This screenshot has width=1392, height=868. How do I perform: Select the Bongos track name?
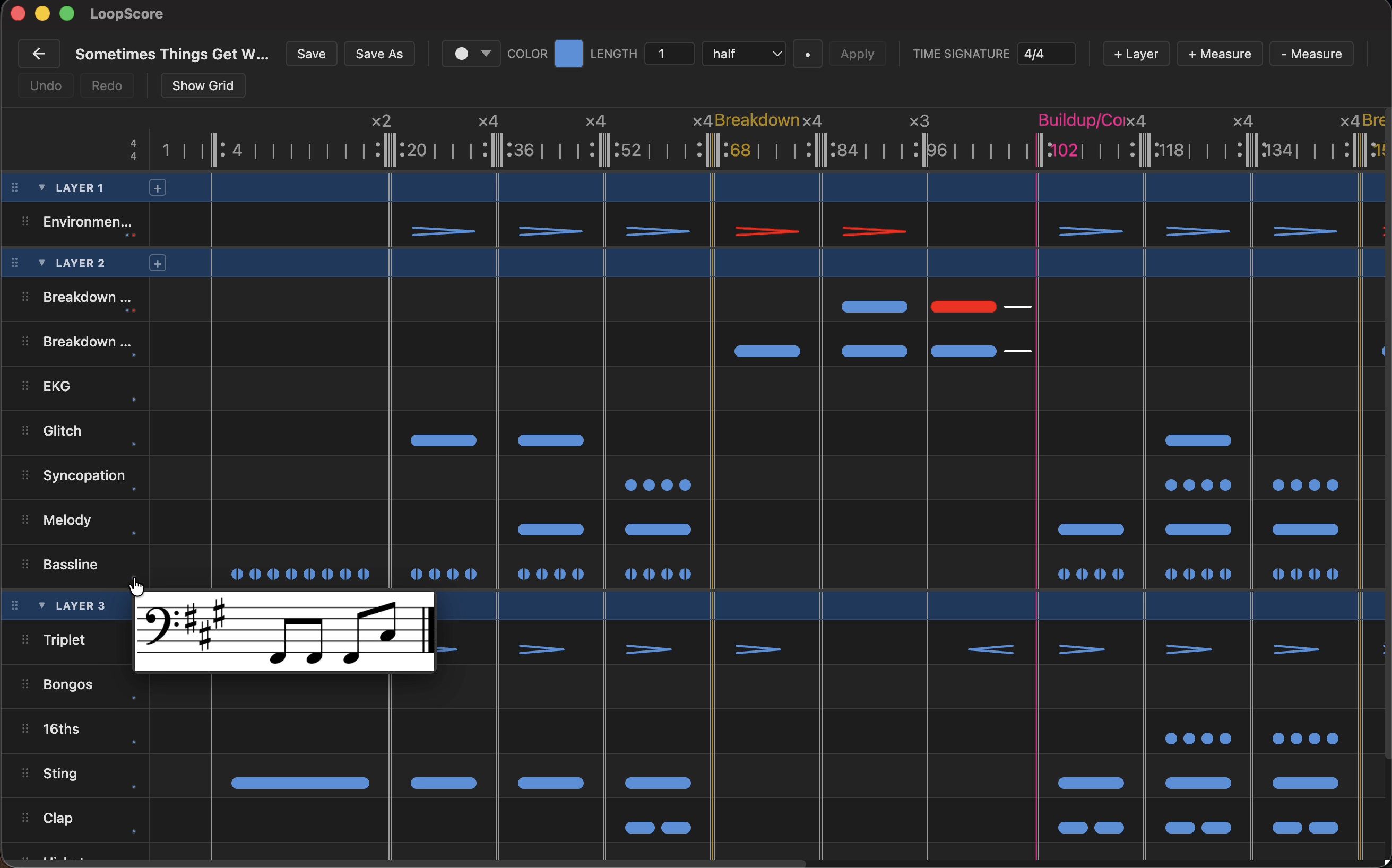[68, 684]
